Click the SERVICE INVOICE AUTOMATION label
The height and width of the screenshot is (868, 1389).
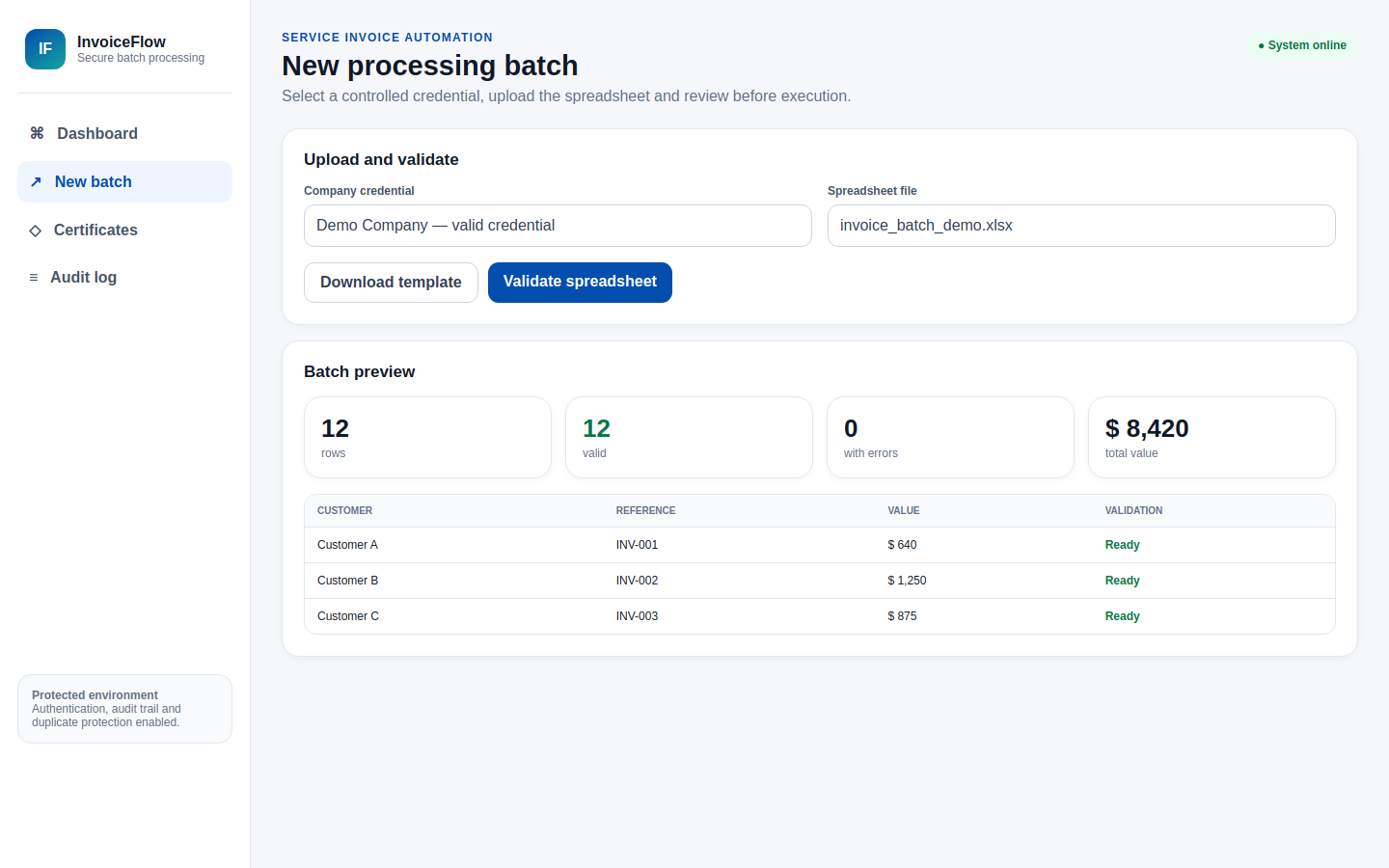[x=387, y=38]
